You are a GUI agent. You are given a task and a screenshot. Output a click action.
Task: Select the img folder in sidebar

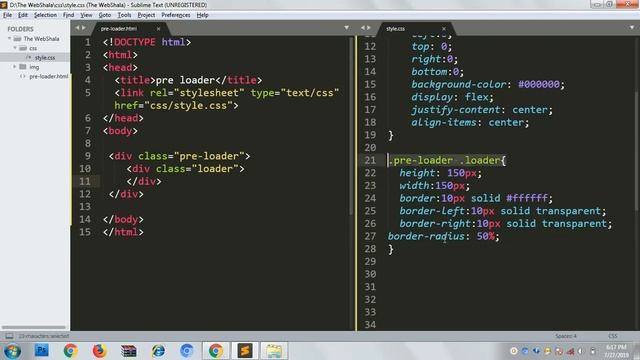pyautogui.click(x=34, y=67)
